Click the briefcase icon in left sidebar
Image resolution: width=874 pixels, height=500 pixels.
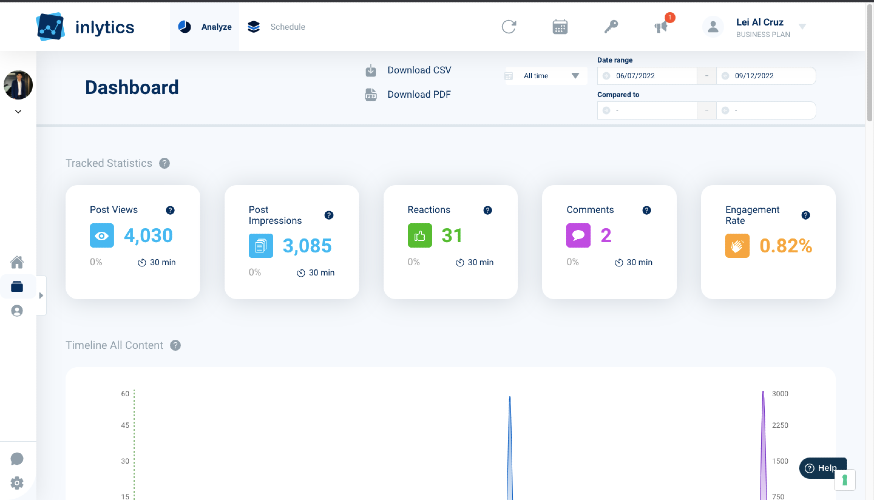pos(17,287)
